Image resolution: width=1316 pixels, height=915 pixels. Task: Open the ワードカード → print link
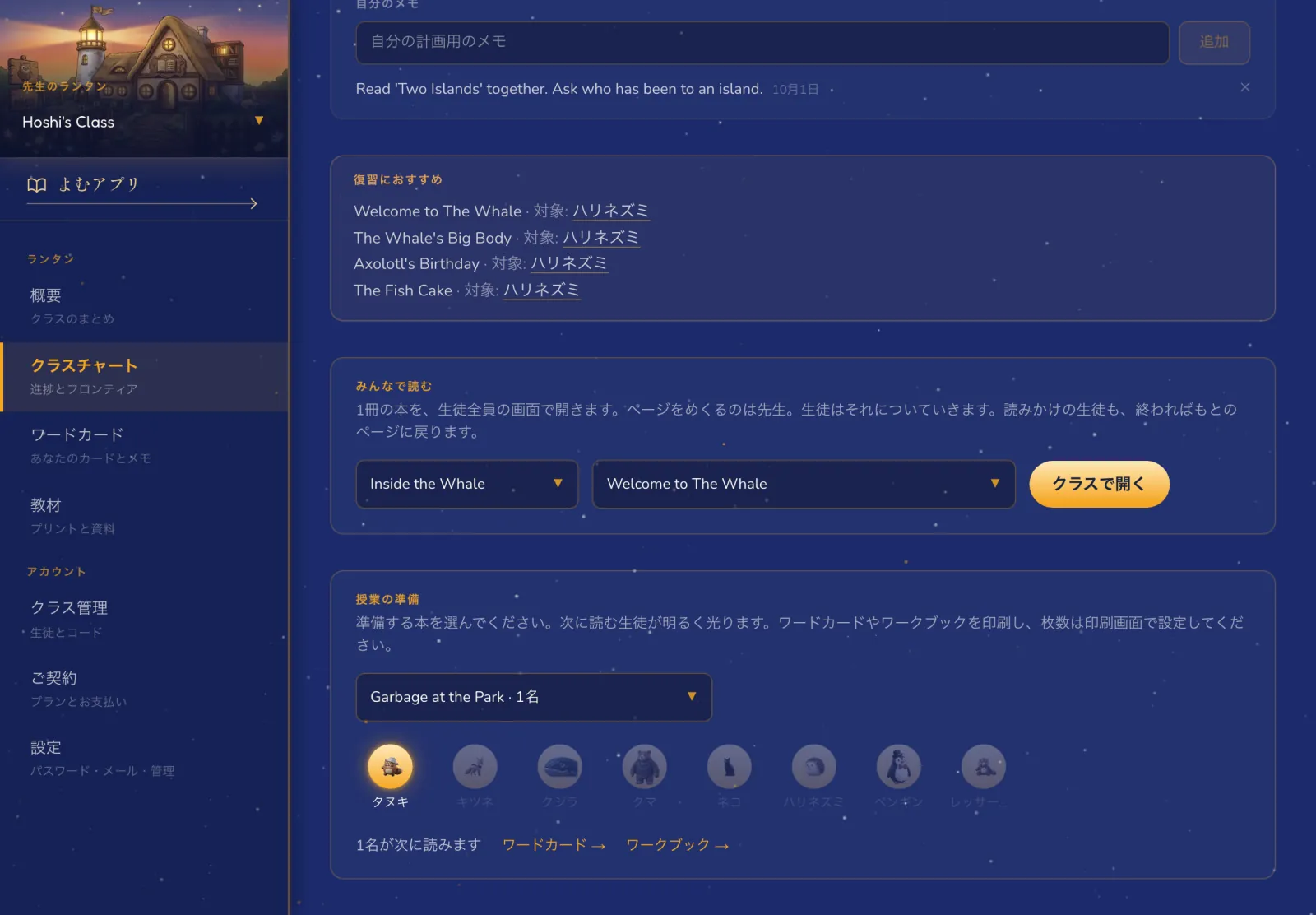[x=554, y=845]
